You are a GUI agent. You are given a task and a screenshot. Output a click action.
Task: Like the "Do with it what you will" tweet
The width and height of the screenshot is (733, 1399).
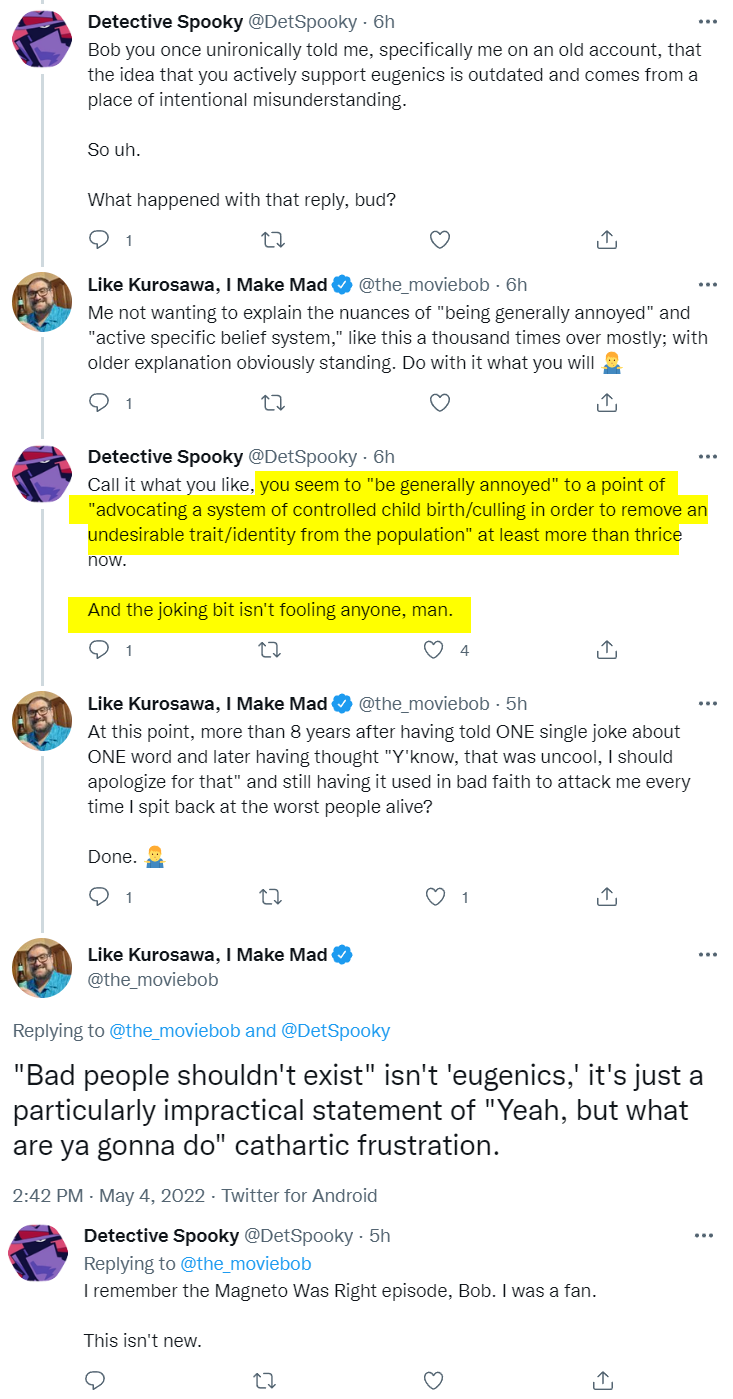[439, 403]
